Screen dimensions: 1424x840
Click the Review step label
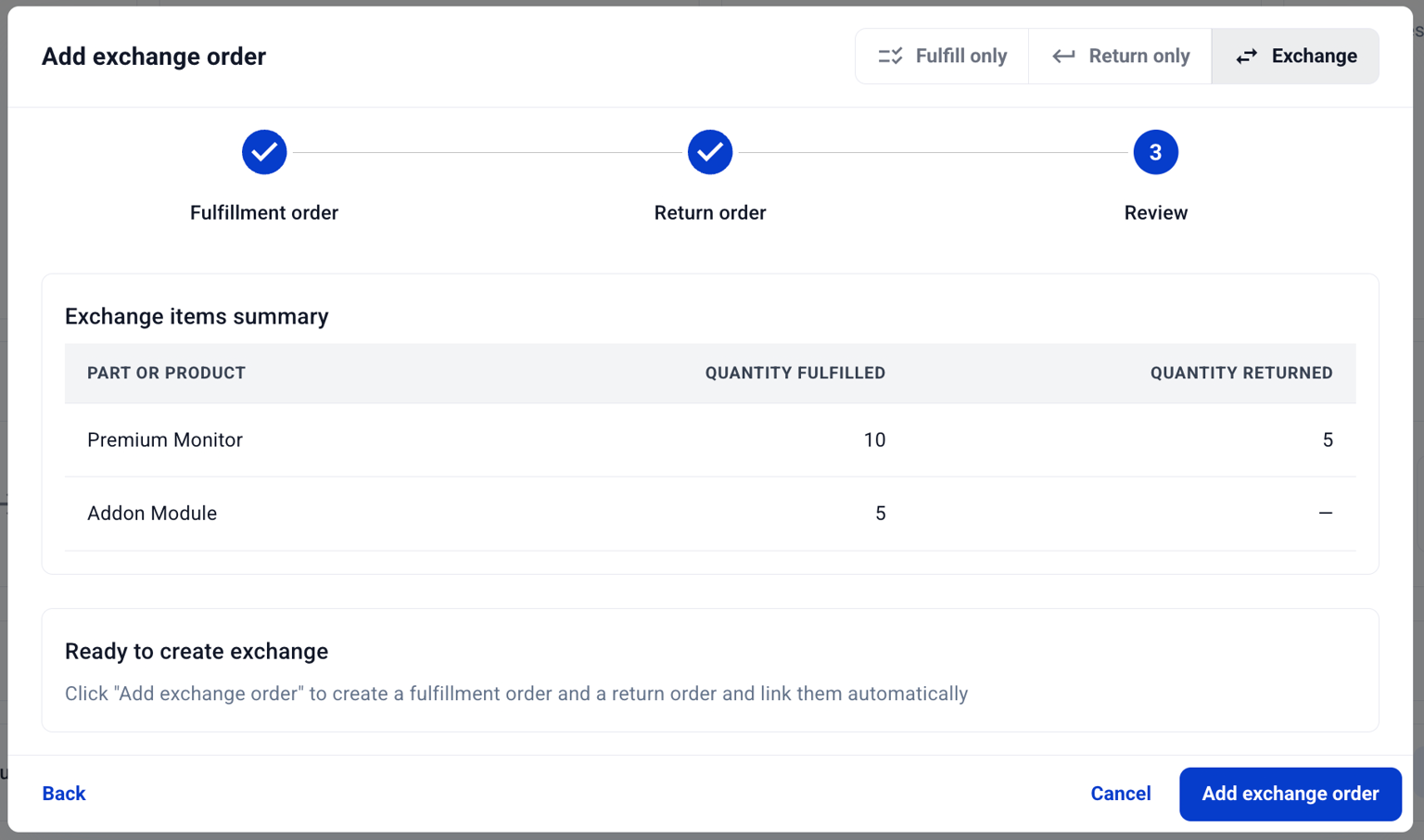click(x=1155, y=212)
